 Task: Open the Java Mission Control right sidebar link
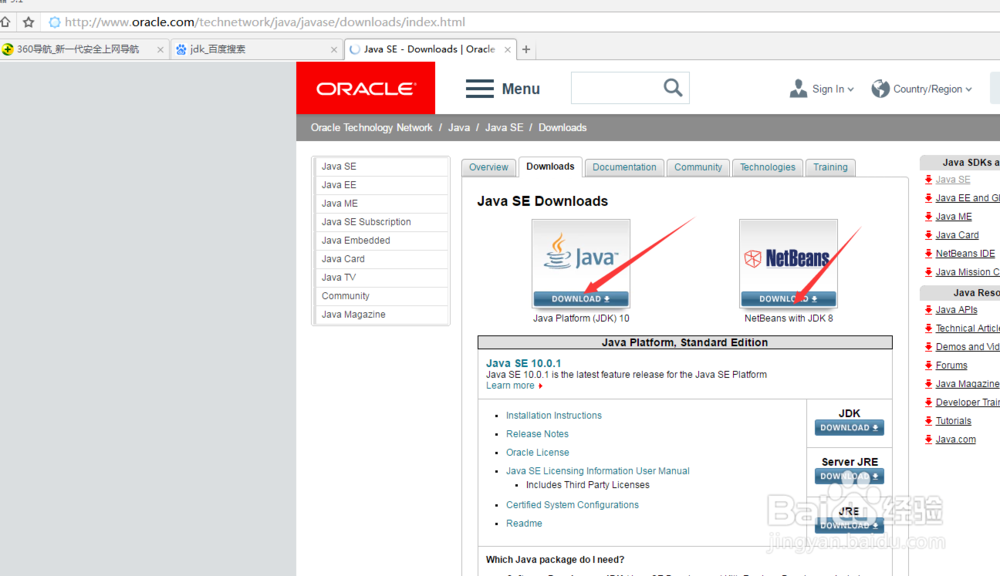967,272
